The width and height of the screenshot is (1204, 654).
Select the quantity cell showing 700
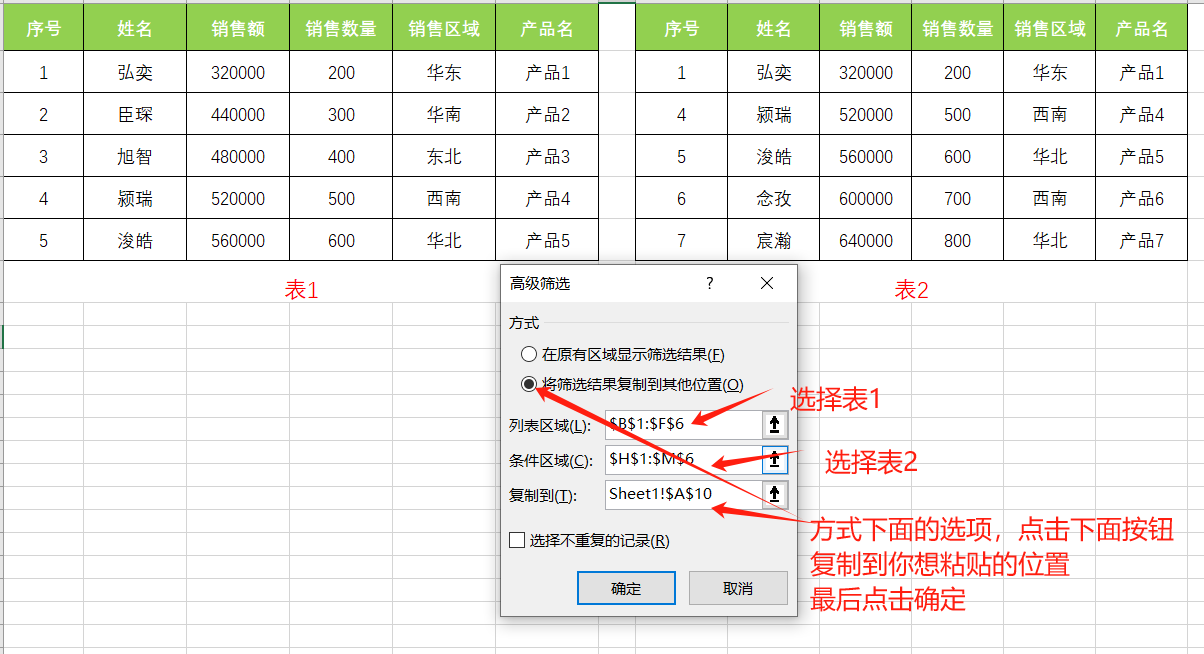pyautogui.click(x=957, y=199)
